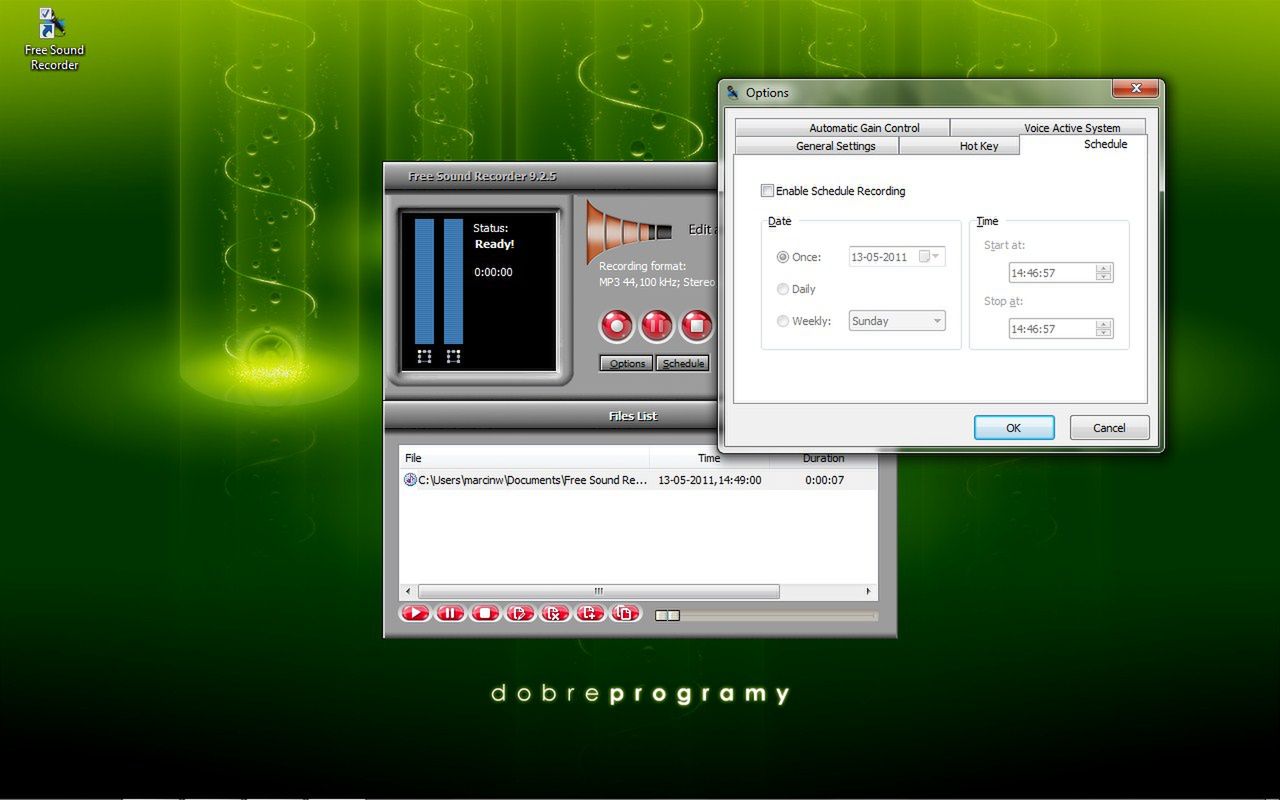
Task: Start recording with the red record button
Action: (x=617, y=325)
